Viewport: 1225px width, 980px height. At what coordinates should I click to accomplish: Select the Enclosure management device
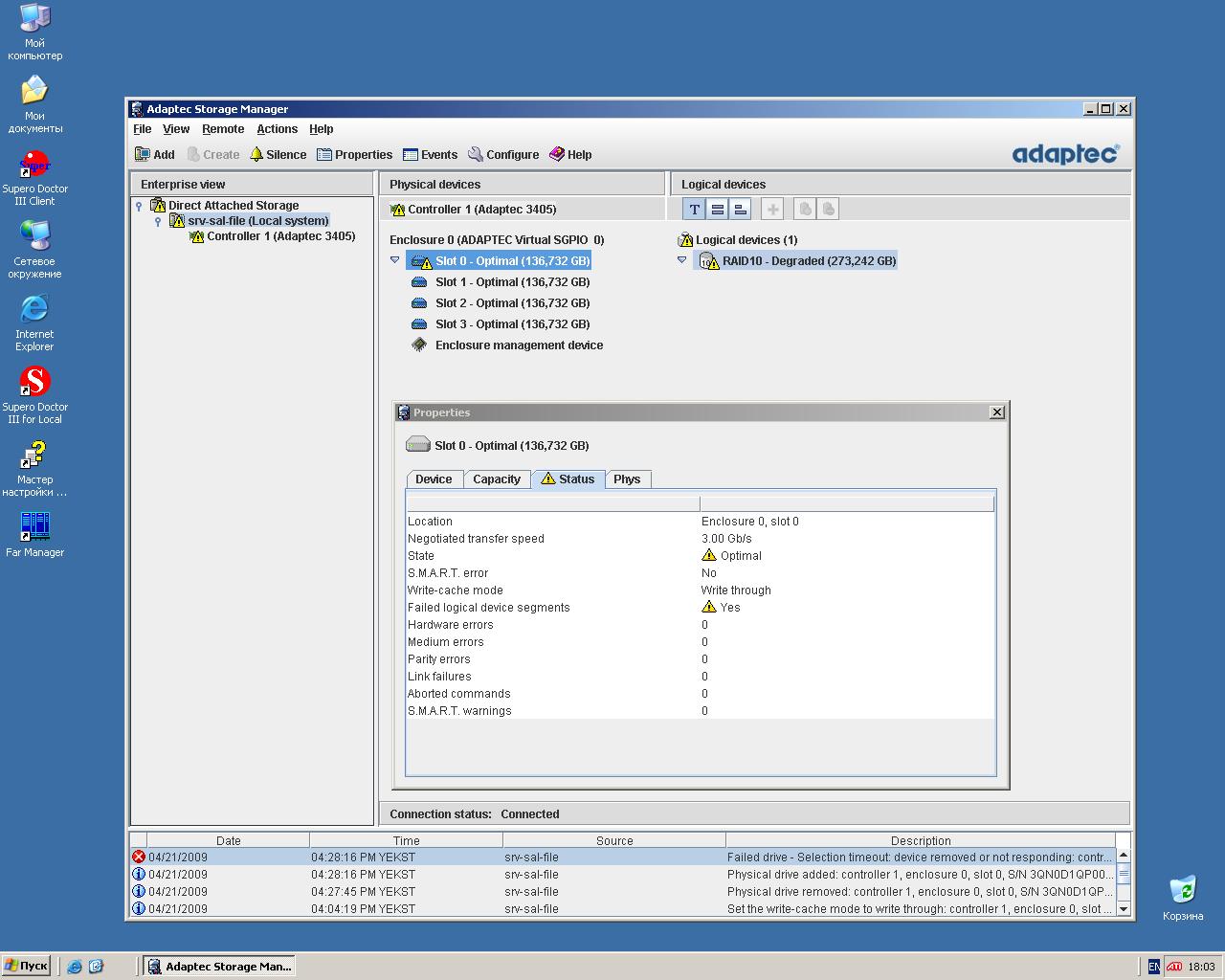519,345
